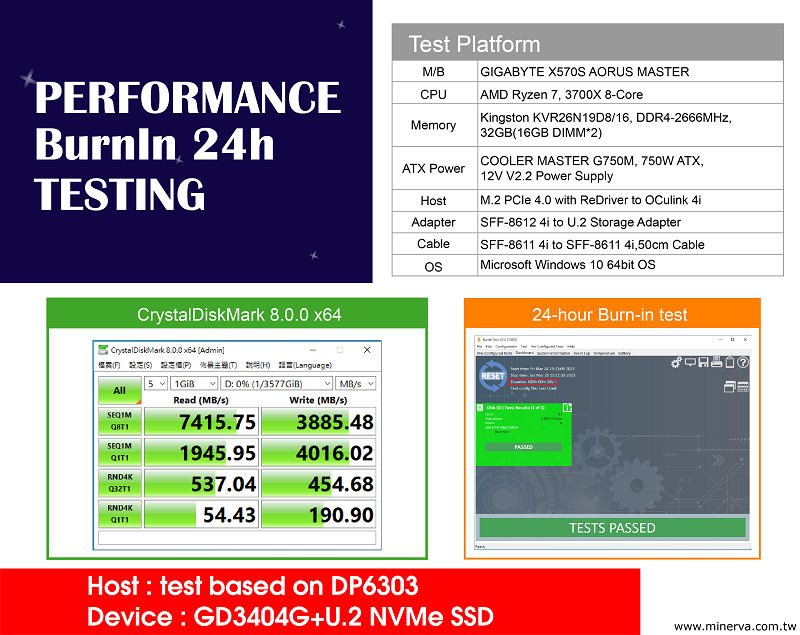Click the cascaded windows view icon in BurnInTest
Image resolution: width=800 pixels, height=635 pixels.
[x=730, y=387]
